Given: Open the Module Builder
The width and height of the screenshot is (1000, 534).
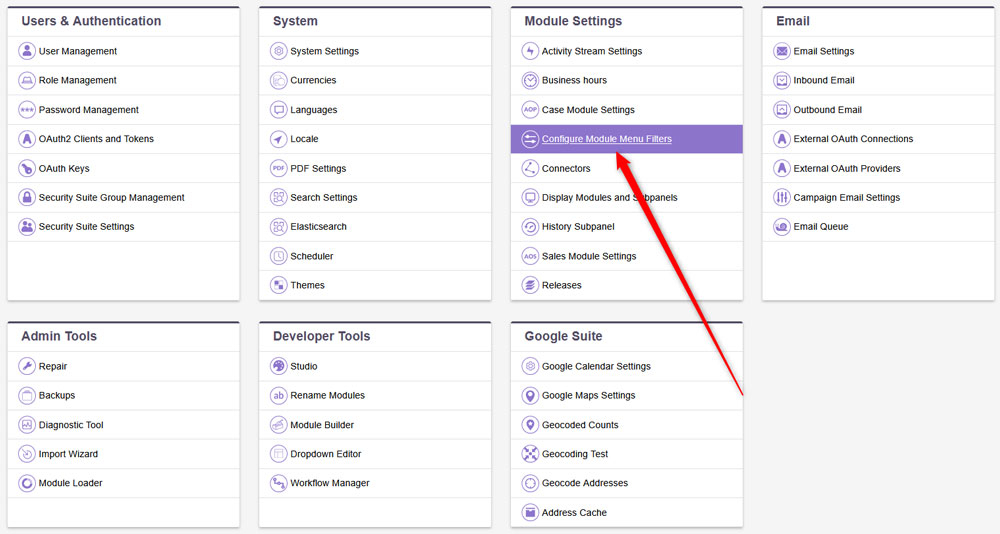Looking at the screenshot, I should click(x=321, y=425).
